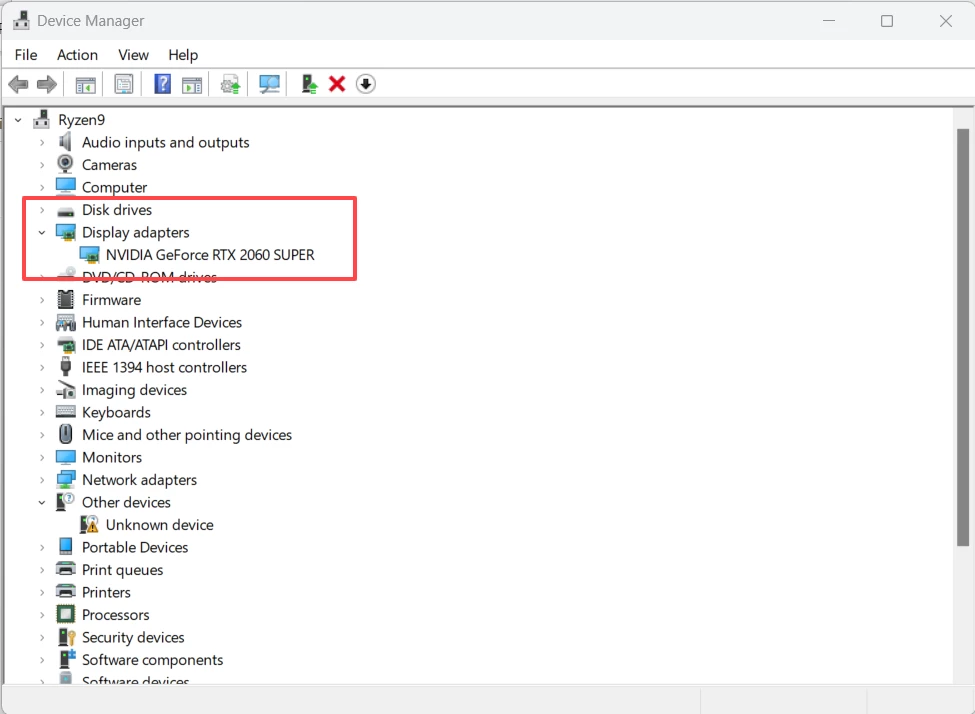Open the Help menu
This screenshot has width=975, height=714.
click(183, 55)
